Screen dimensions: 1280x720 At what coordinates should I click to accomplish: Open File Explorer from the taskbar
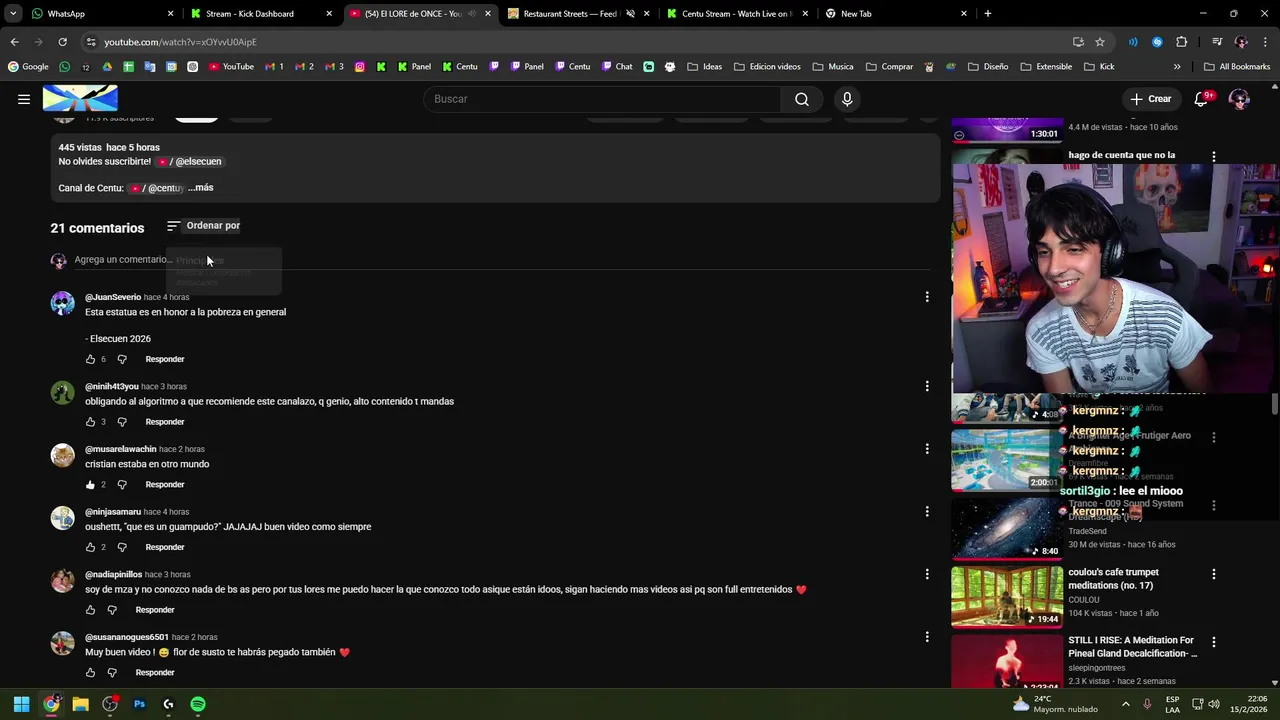(80, 704)
